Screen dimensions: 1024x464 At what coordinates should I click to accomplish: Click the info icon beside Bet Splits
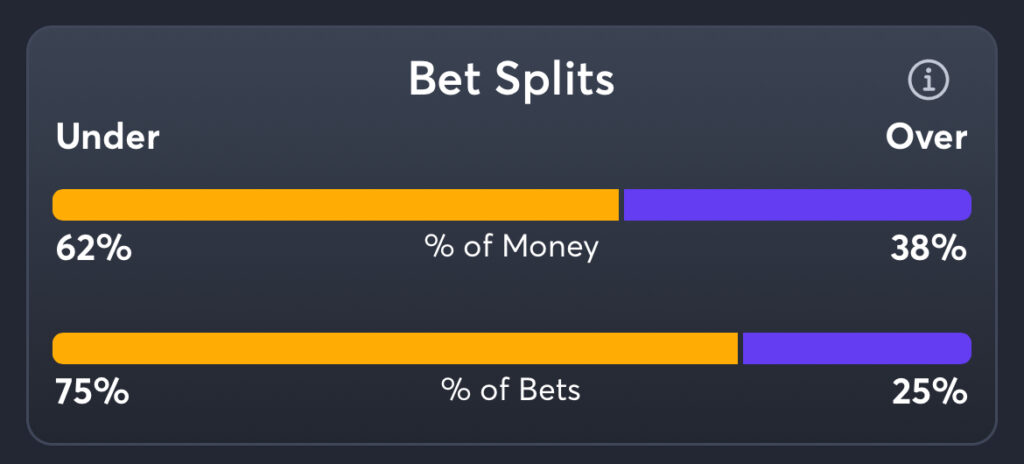927,80
